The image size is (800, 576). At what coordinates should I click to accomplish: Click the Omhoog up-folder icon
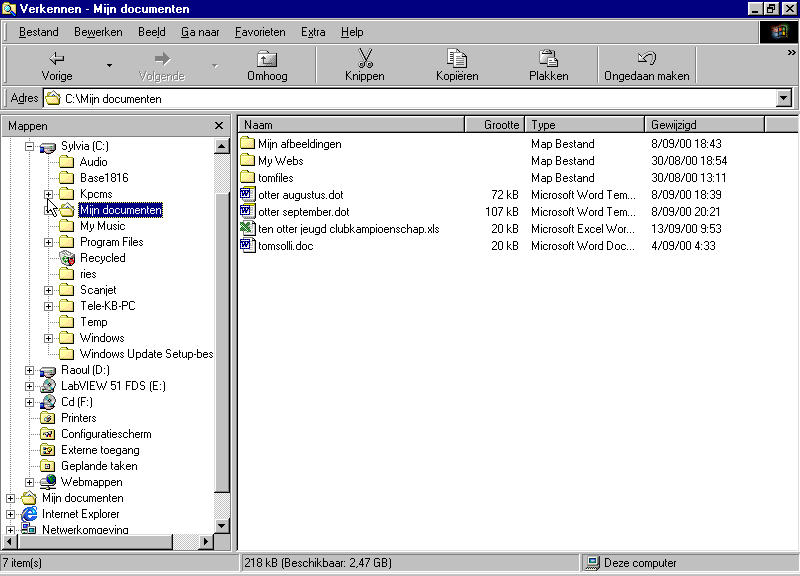pos(267,59)
